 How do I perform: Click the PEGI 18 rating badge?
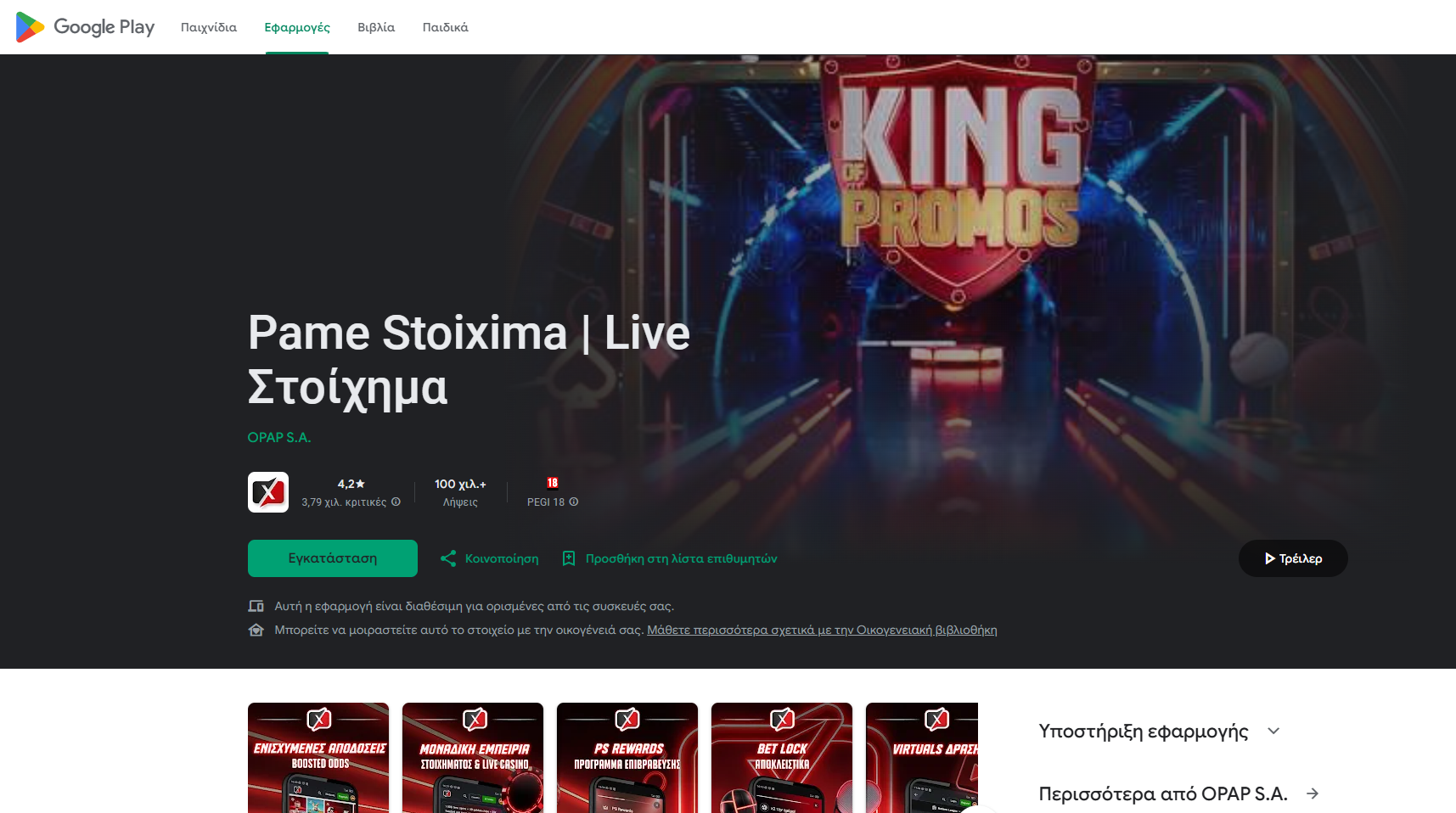(x=553, y=483)
